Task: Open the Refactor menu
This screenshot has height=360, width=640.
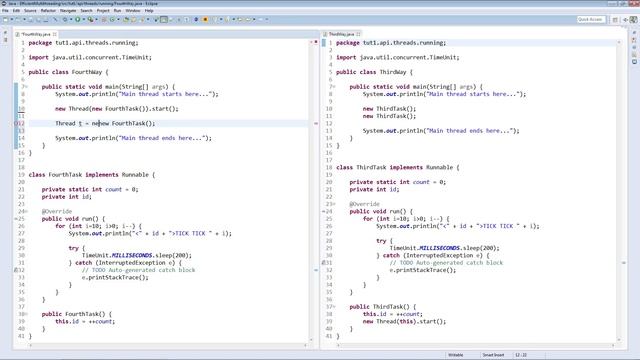Action: coord(48,11)
